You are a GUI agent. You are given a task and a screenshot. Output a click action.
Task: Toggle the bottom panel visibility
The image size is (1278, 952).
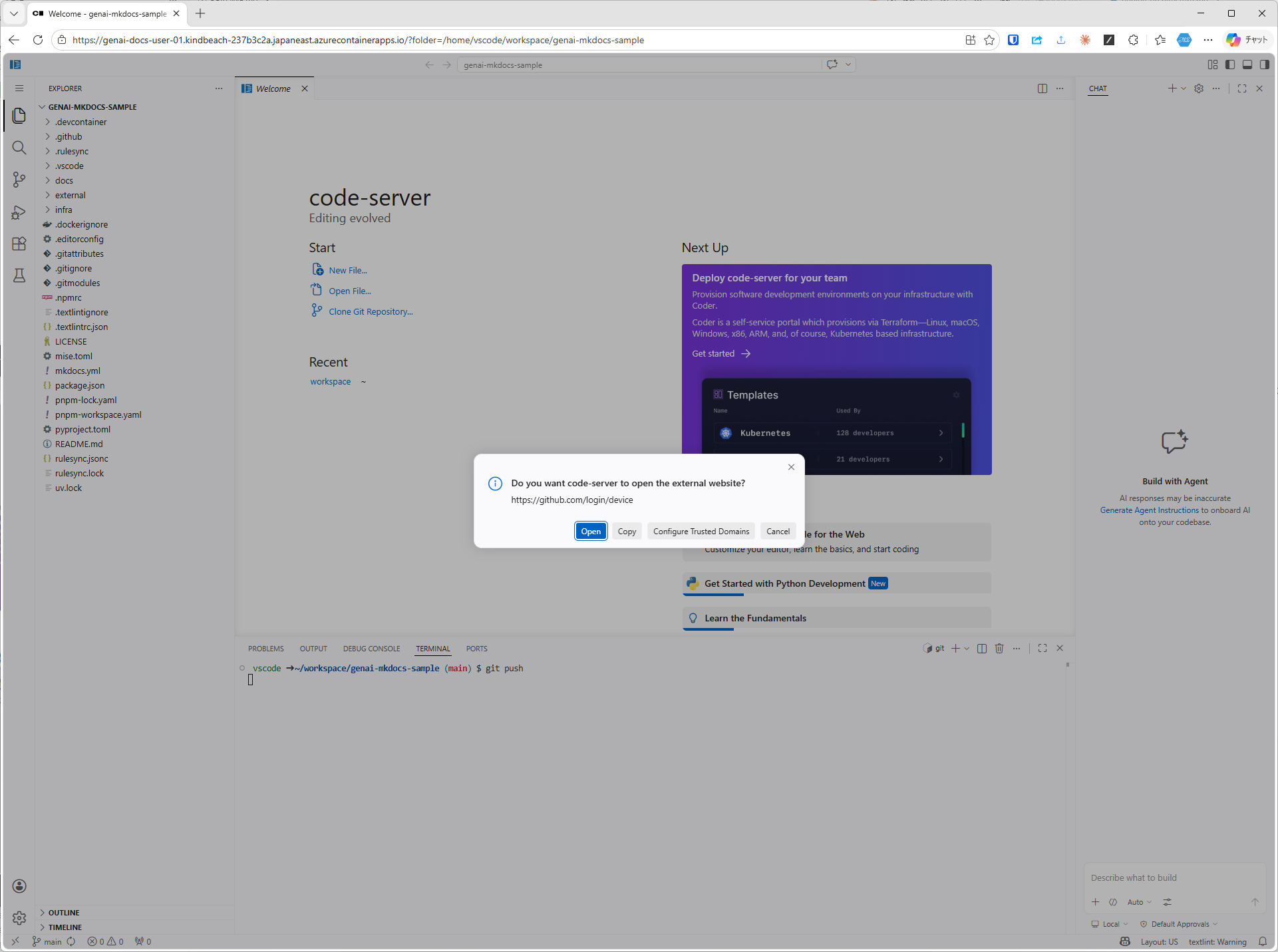click(x=1247, y=65)
